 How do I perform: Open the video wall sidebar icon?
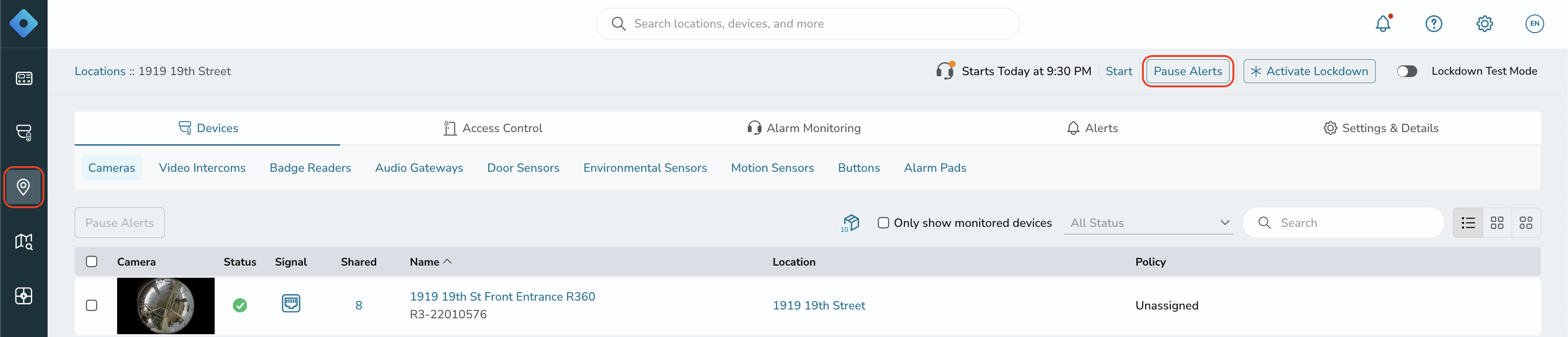point(24,78)
